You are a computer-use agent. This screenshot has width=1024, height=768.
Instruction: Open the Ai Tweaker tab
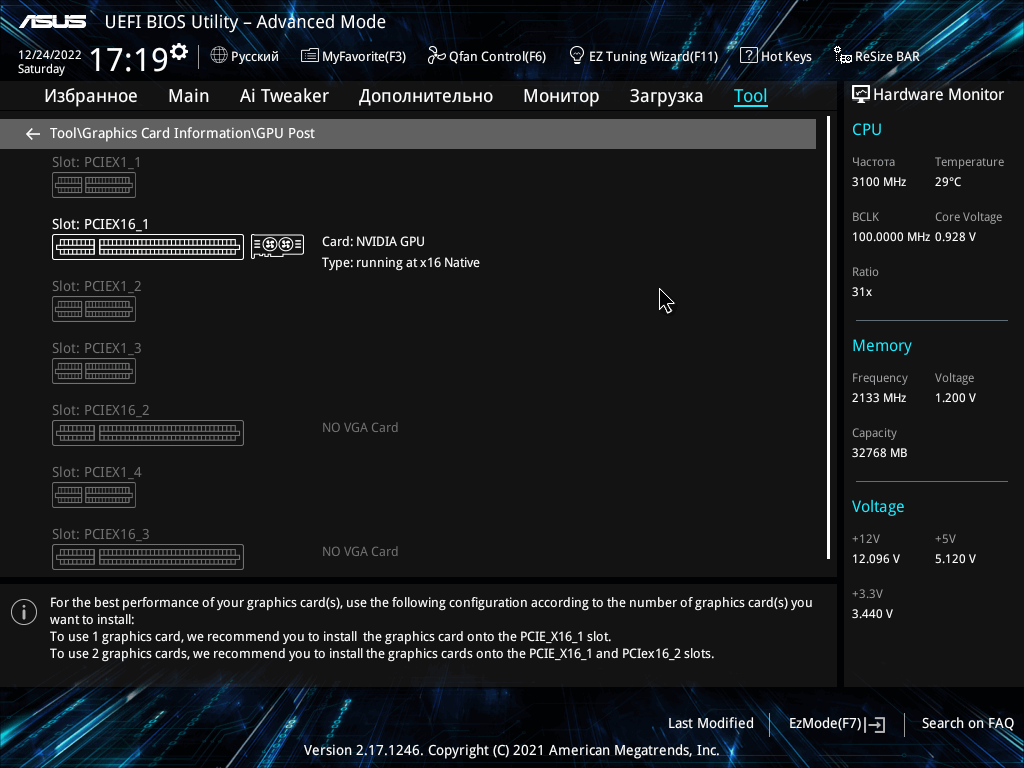coord(284,96)
